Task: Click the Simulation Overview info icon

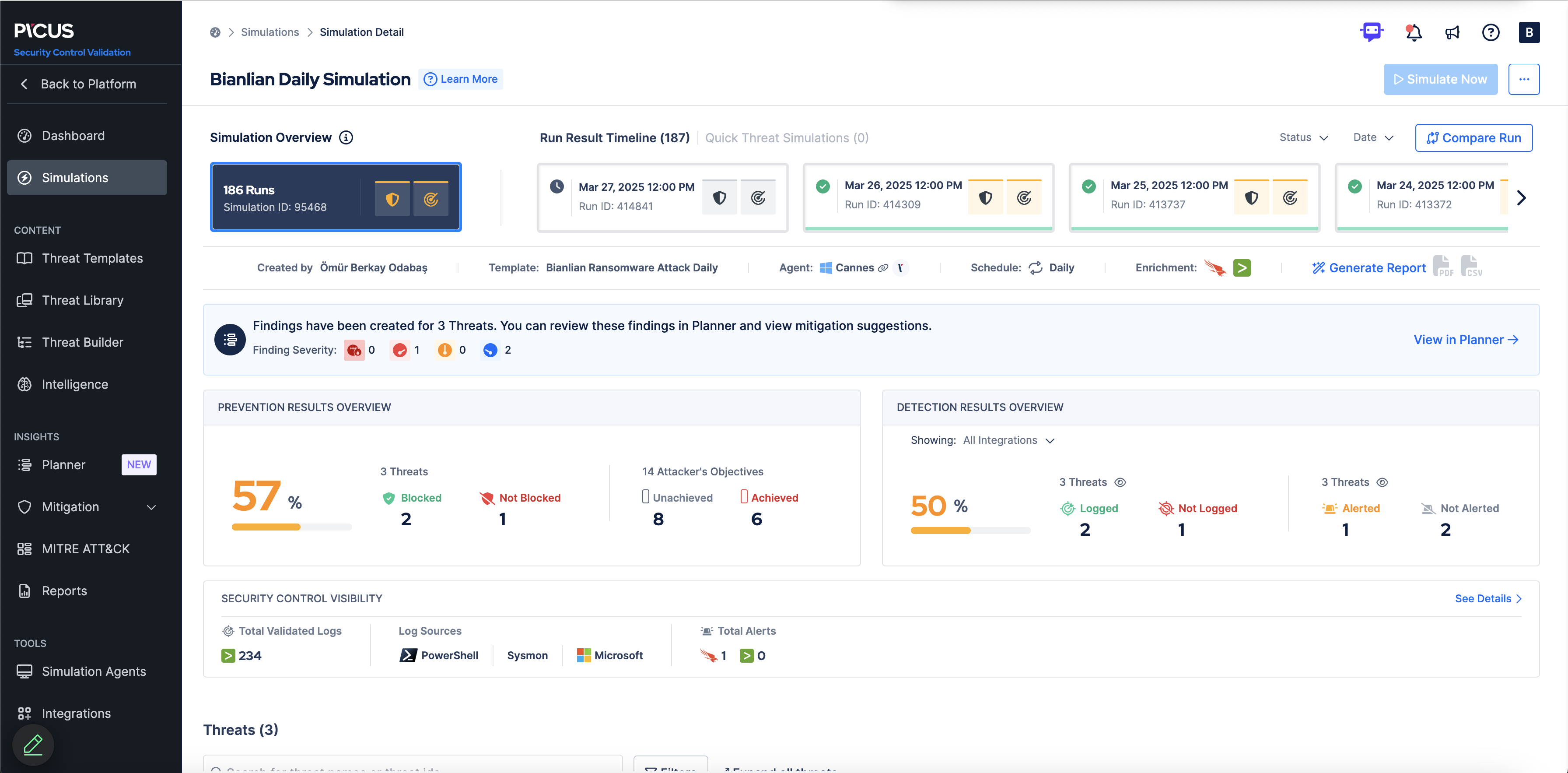Action: click(346, 138)
